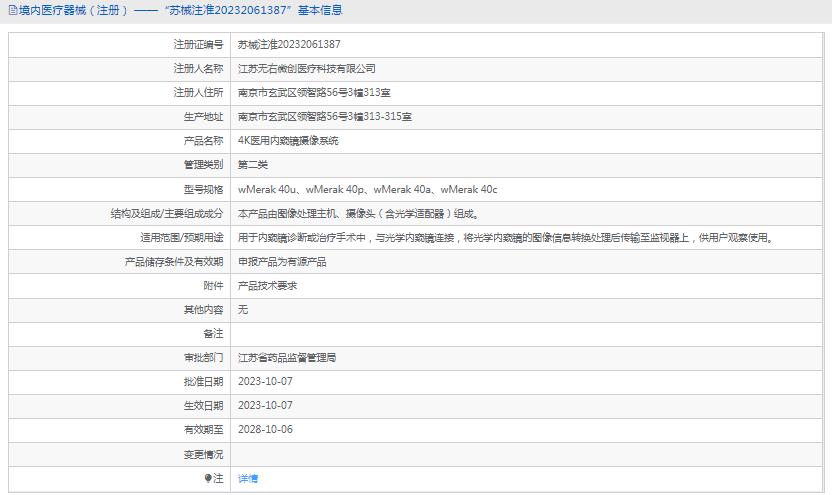The height and width of the screenshot is (495, 832).
Task: Select the registration number 苏械注准20232061387 value
Action: coord(289,45)
